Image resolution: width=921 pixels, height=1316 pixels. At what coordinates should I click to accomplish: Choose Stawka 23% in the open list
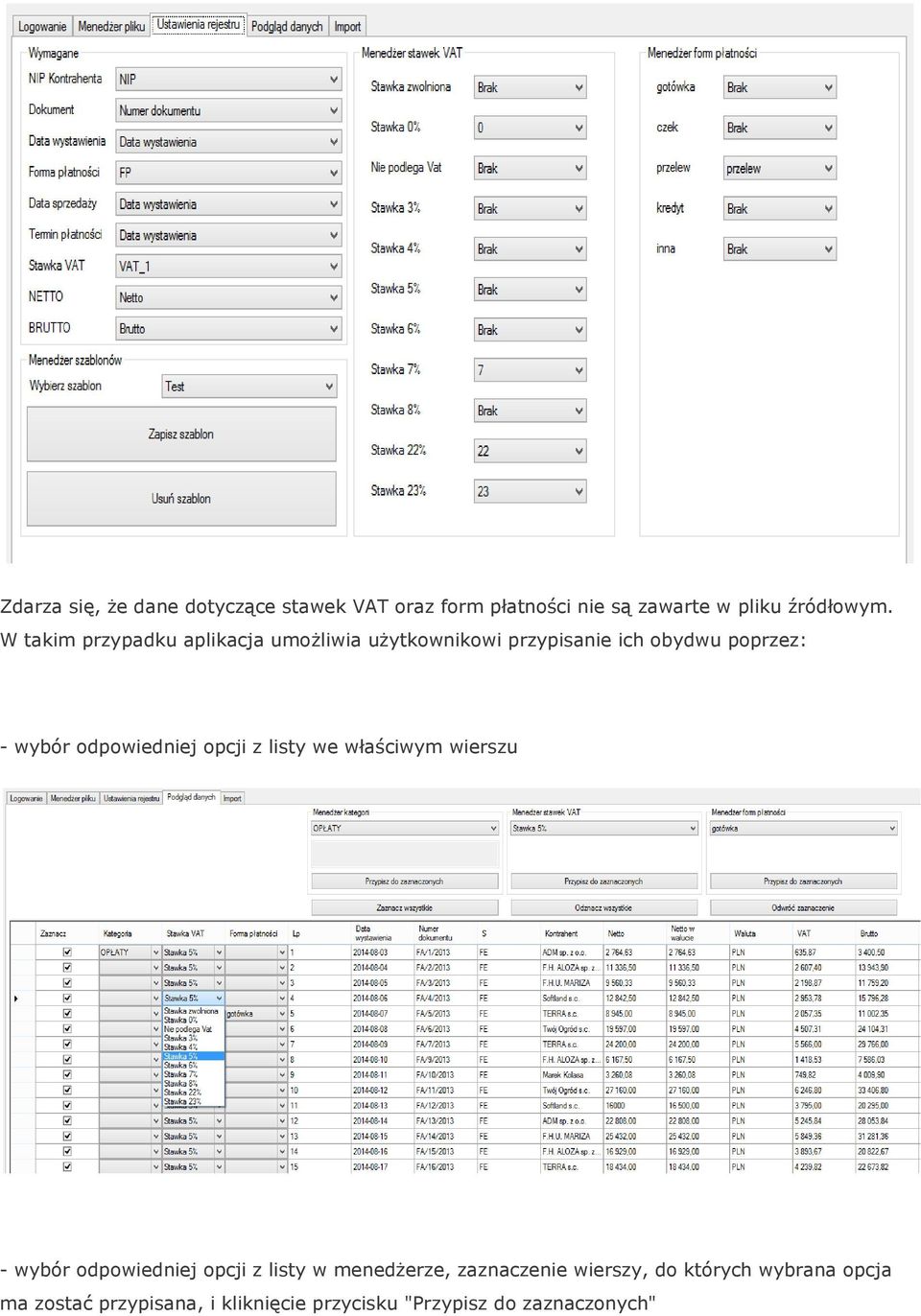192,1101
